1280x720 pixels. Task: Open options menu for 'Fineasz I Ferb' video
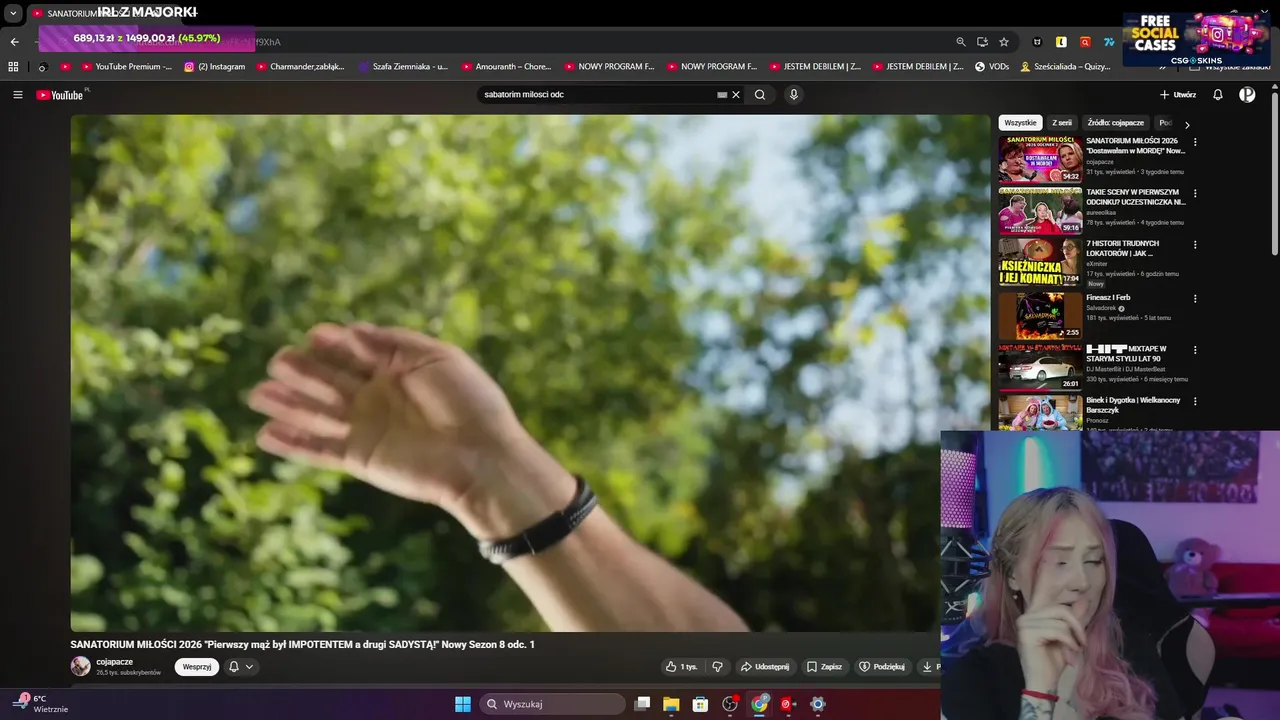1195,298
